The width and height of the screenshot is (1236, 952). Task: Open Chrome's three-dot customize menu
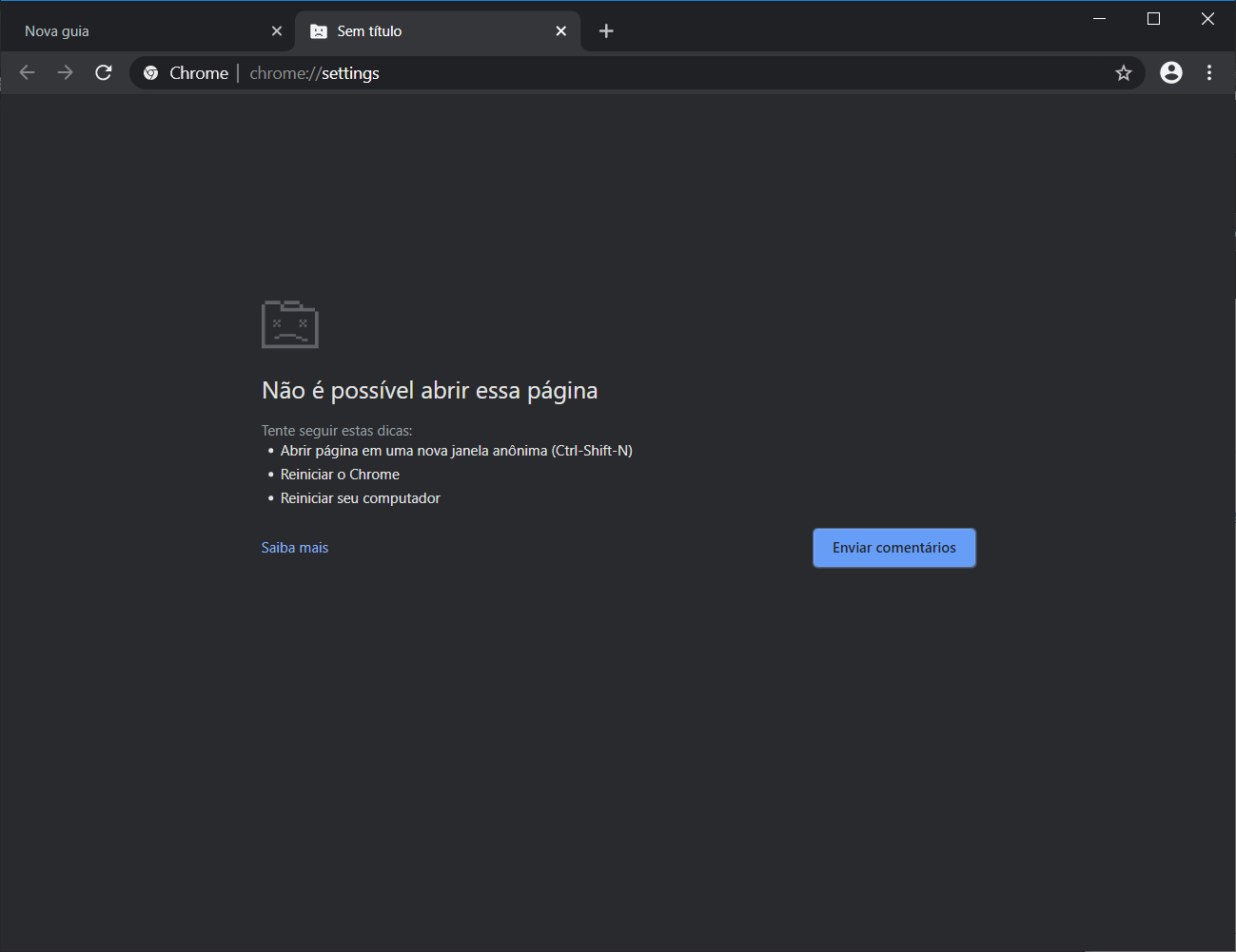tap(1209, 72)
